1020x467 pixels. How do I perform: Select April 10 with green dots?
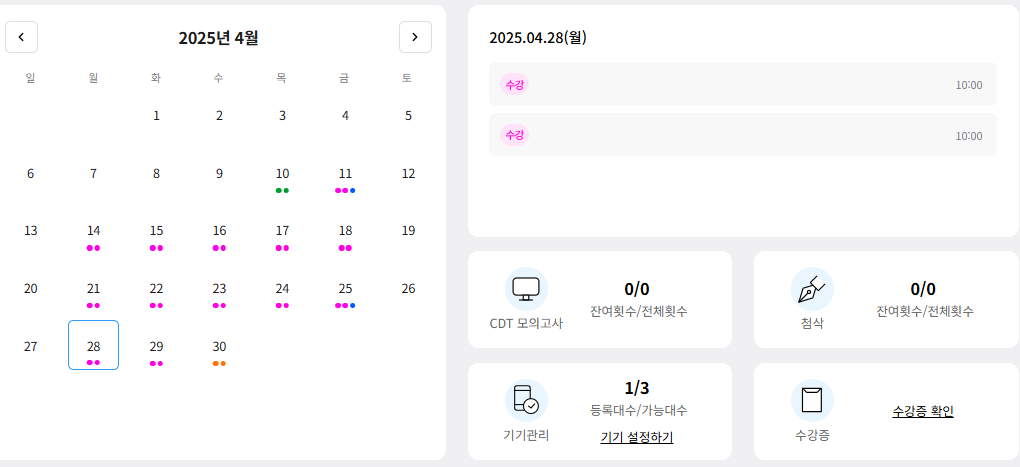(x=282, y=180)
